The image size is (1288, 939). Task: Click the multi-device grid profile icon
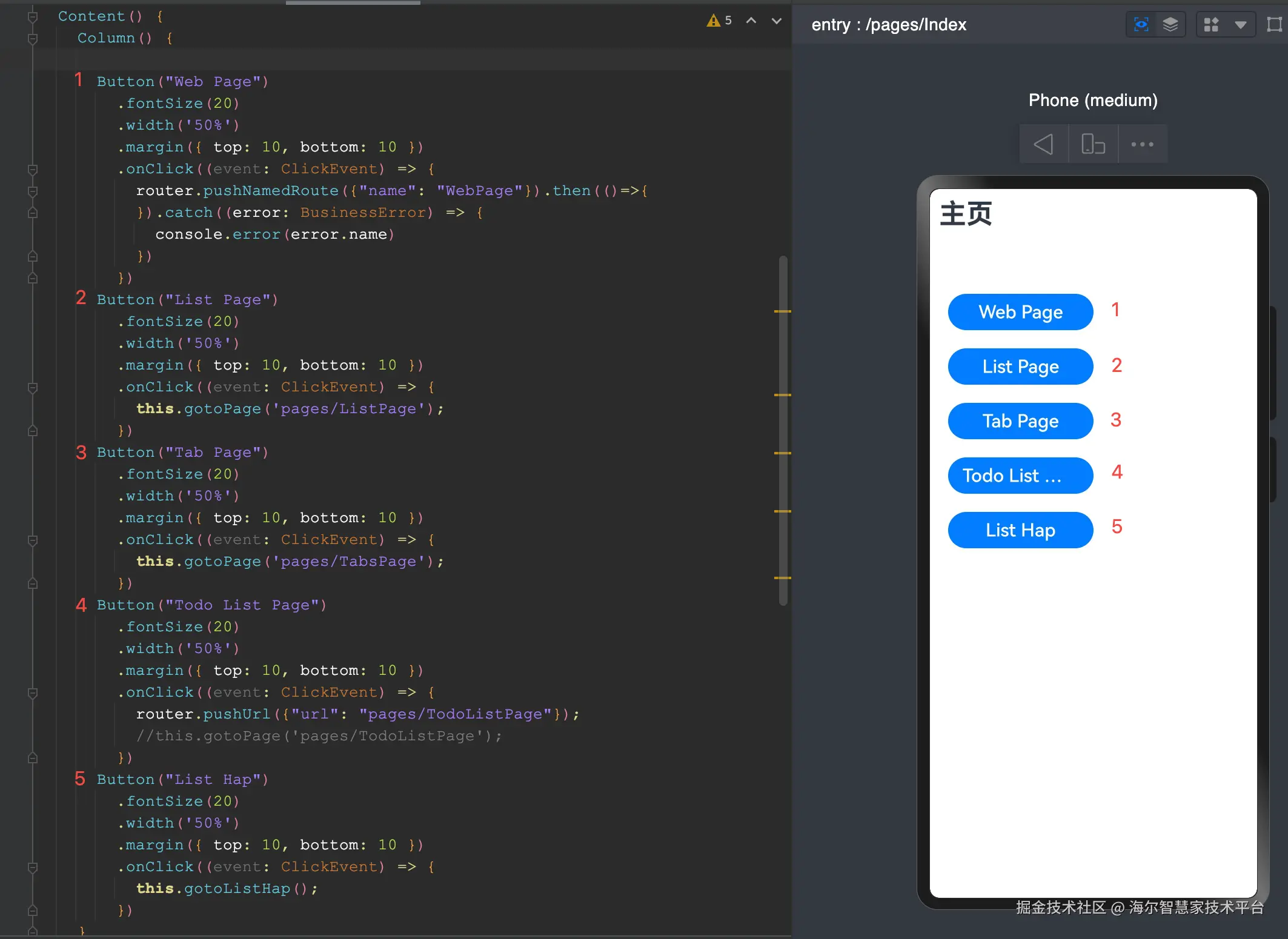[1211, 24]
